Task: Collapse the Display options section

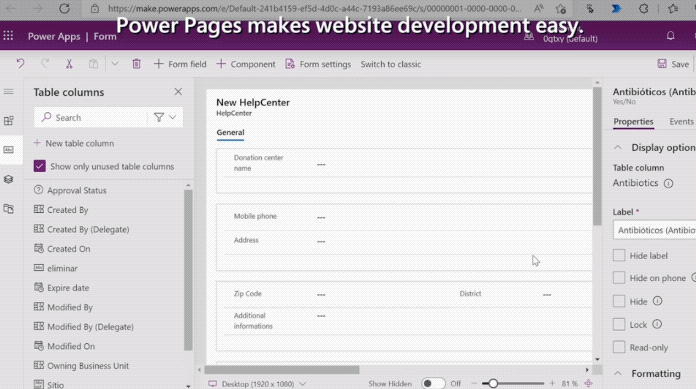Action: pyautogui.click(x=617, y=147)
